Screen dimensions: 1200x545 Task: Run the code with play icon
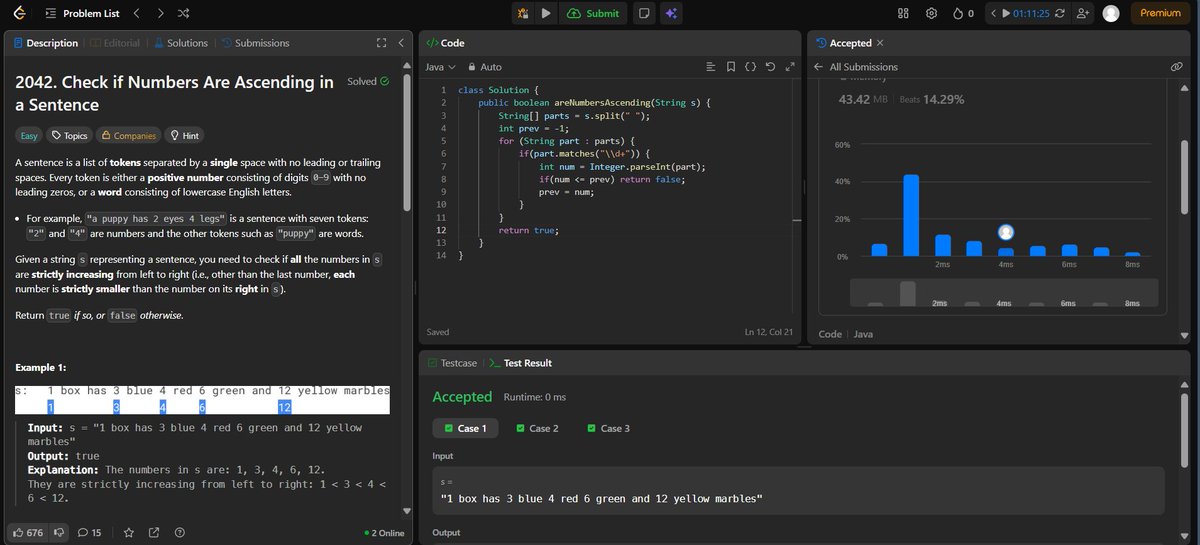(x=545, y=13)
